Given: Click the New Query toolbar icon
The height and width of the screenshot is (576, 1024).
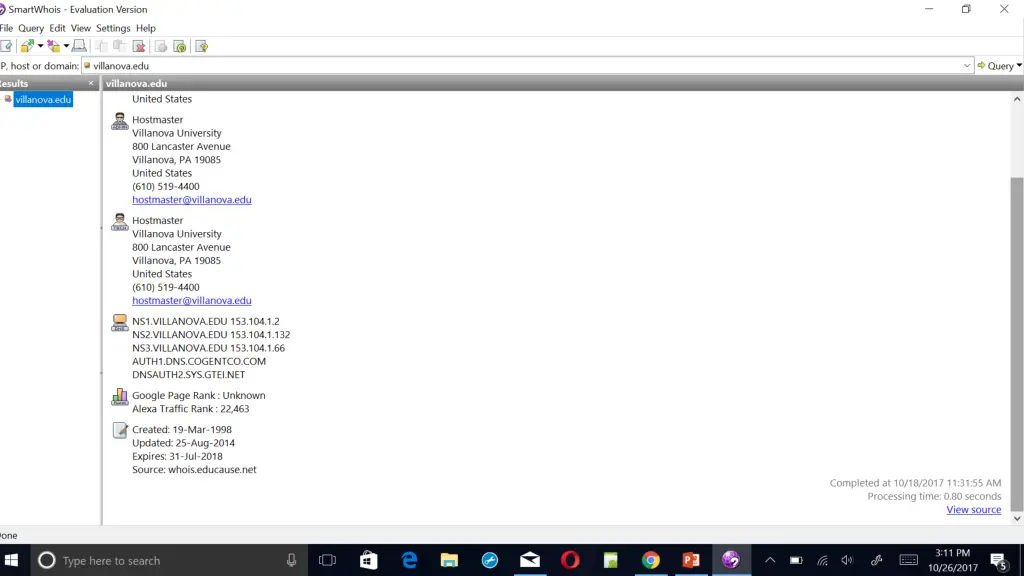Looking at the screenshot, I should 7,46.
